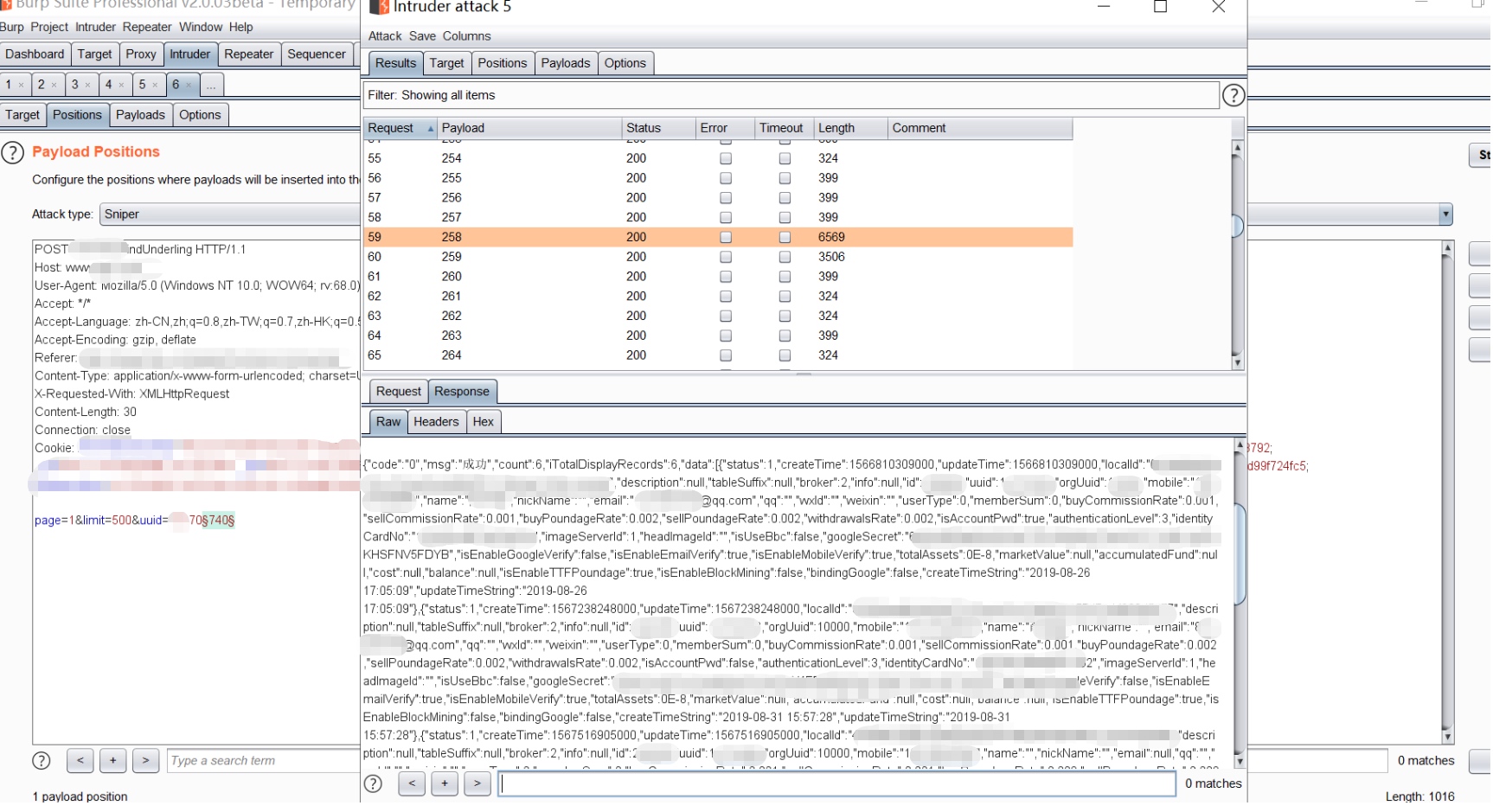Toggle Timeout checkbox for request 63
Viewport: 1493px width, 812px height.
785,316
